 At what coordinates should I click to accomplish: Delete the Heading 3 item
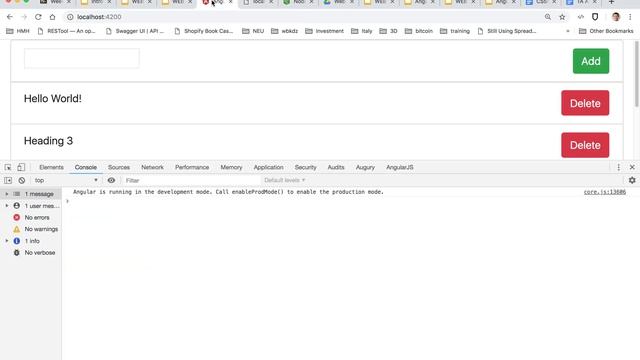click(x=585, y=145)
